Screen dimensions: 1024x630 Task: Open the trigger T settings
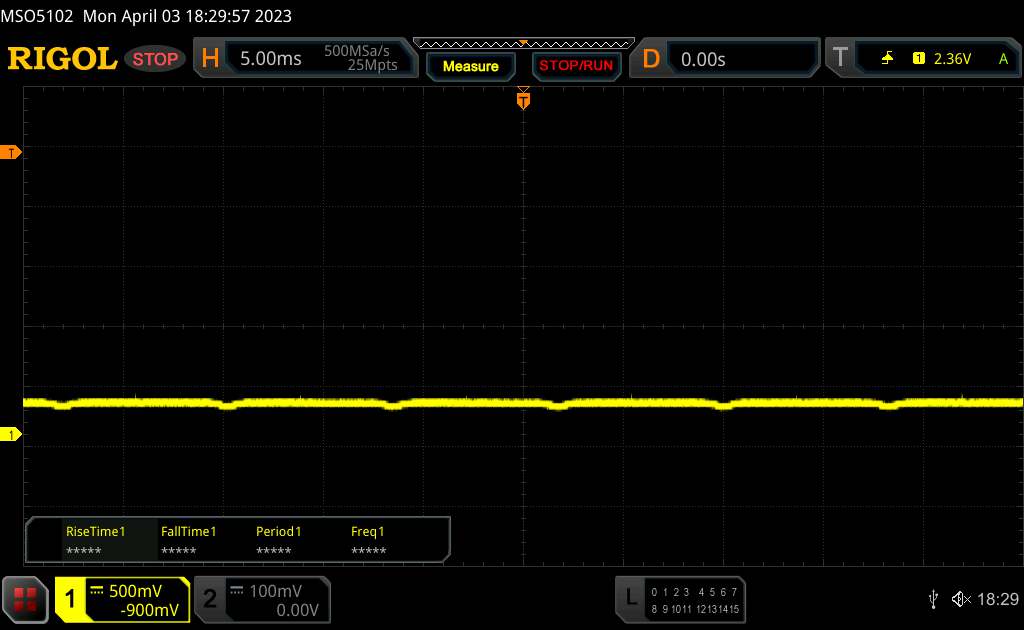[840, 57]
